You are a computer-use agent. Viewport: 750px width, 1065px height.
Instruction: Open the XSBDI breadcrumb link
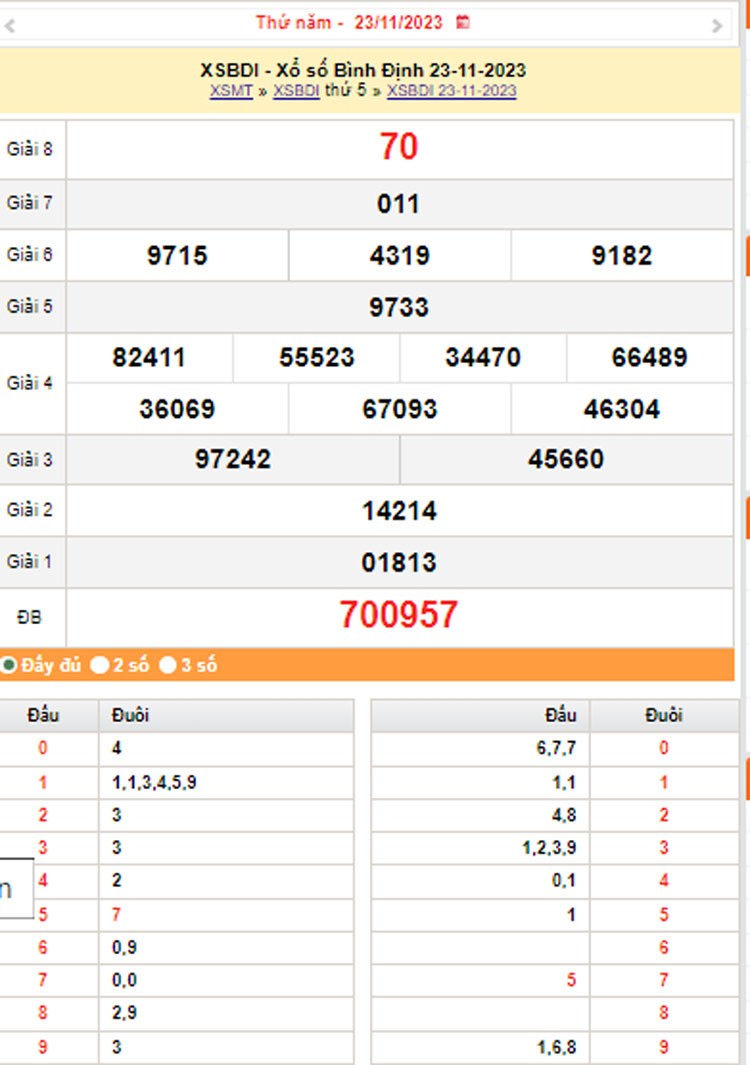pyautogui.click(x=296, y=91)
